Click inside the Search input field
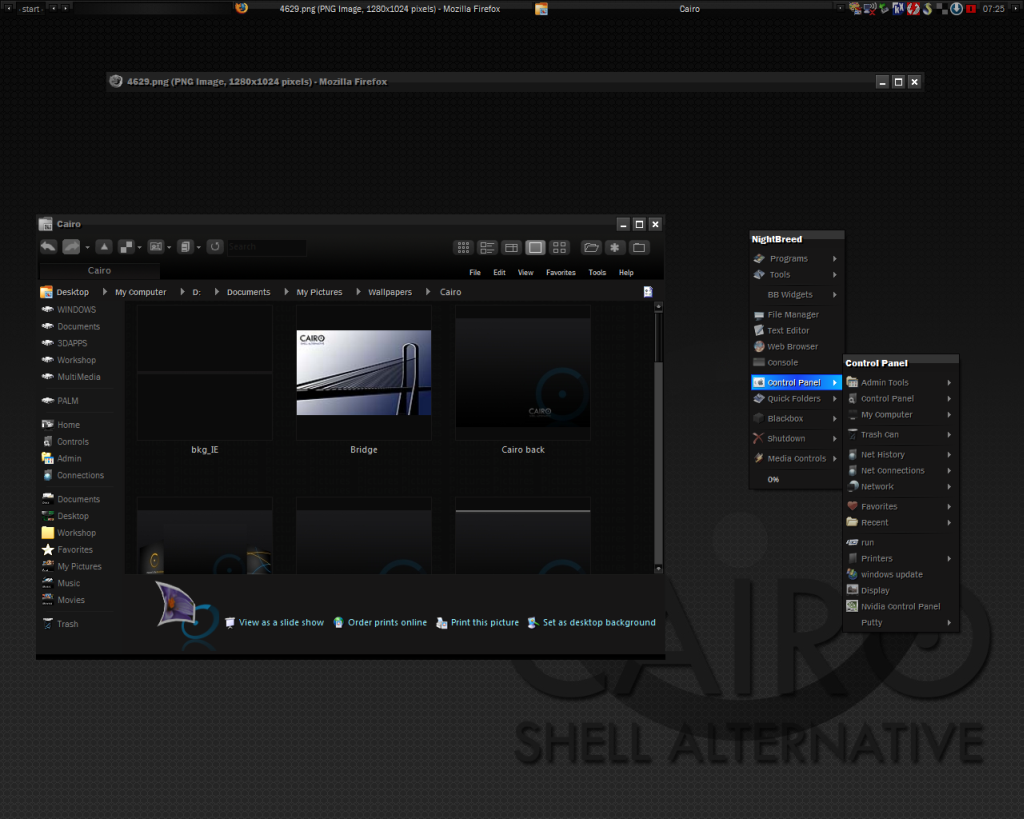The image size is (1024, 819). [x=266, y=247]
